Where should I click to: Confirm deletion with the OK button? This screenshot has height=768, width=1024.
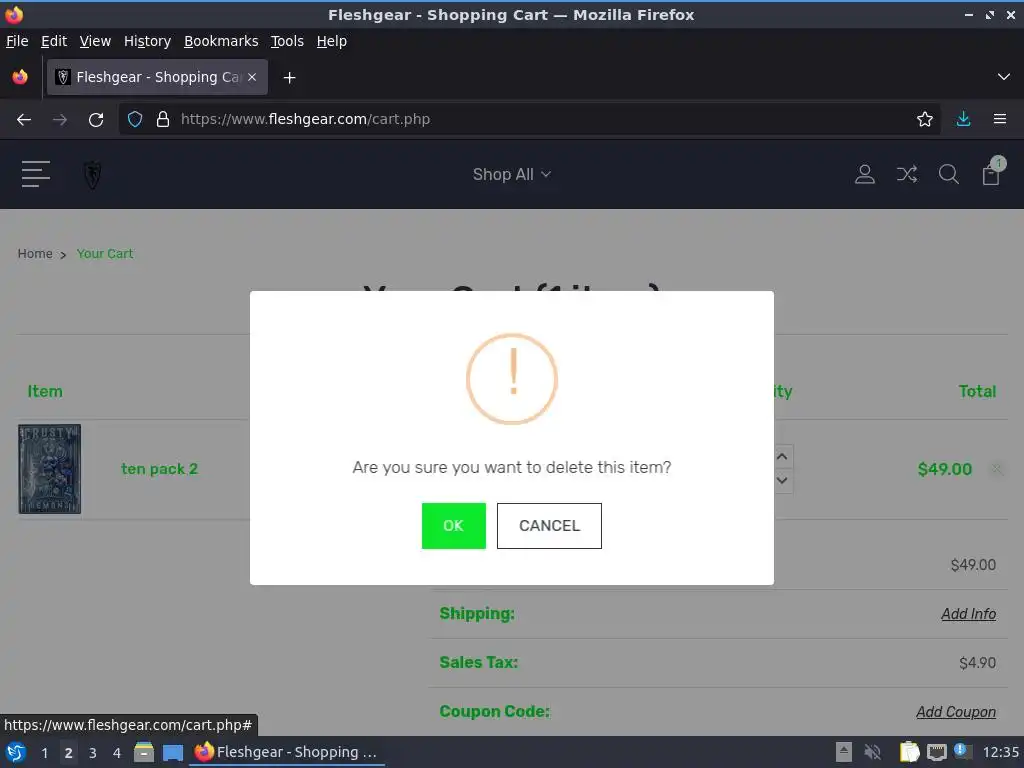click(453, 526)
